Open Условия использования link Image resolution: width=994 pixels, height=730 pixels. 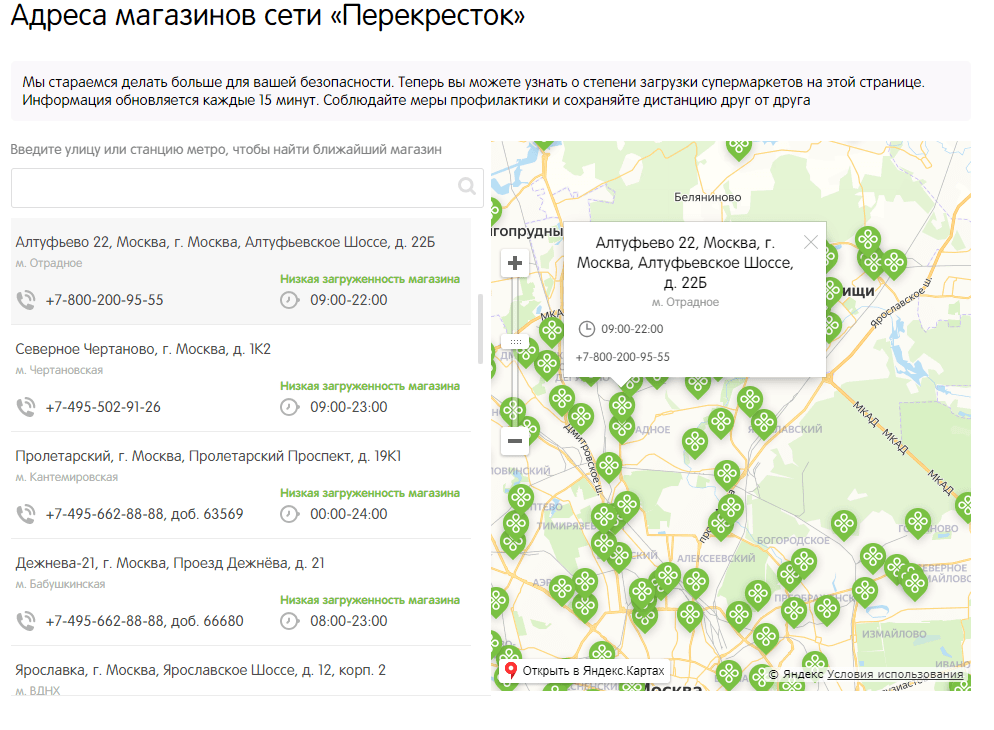click(x=895, y=674)
